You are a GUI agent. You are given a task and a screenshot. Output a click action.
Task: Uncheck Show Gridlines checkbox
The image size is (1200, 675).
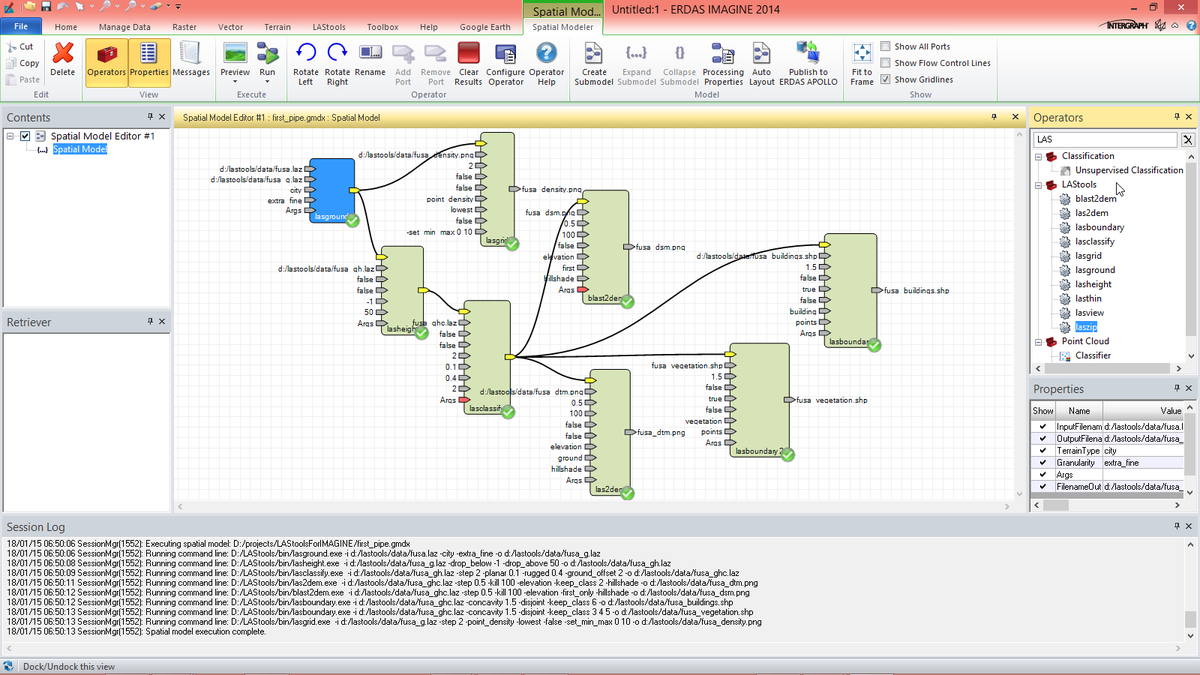886,79
